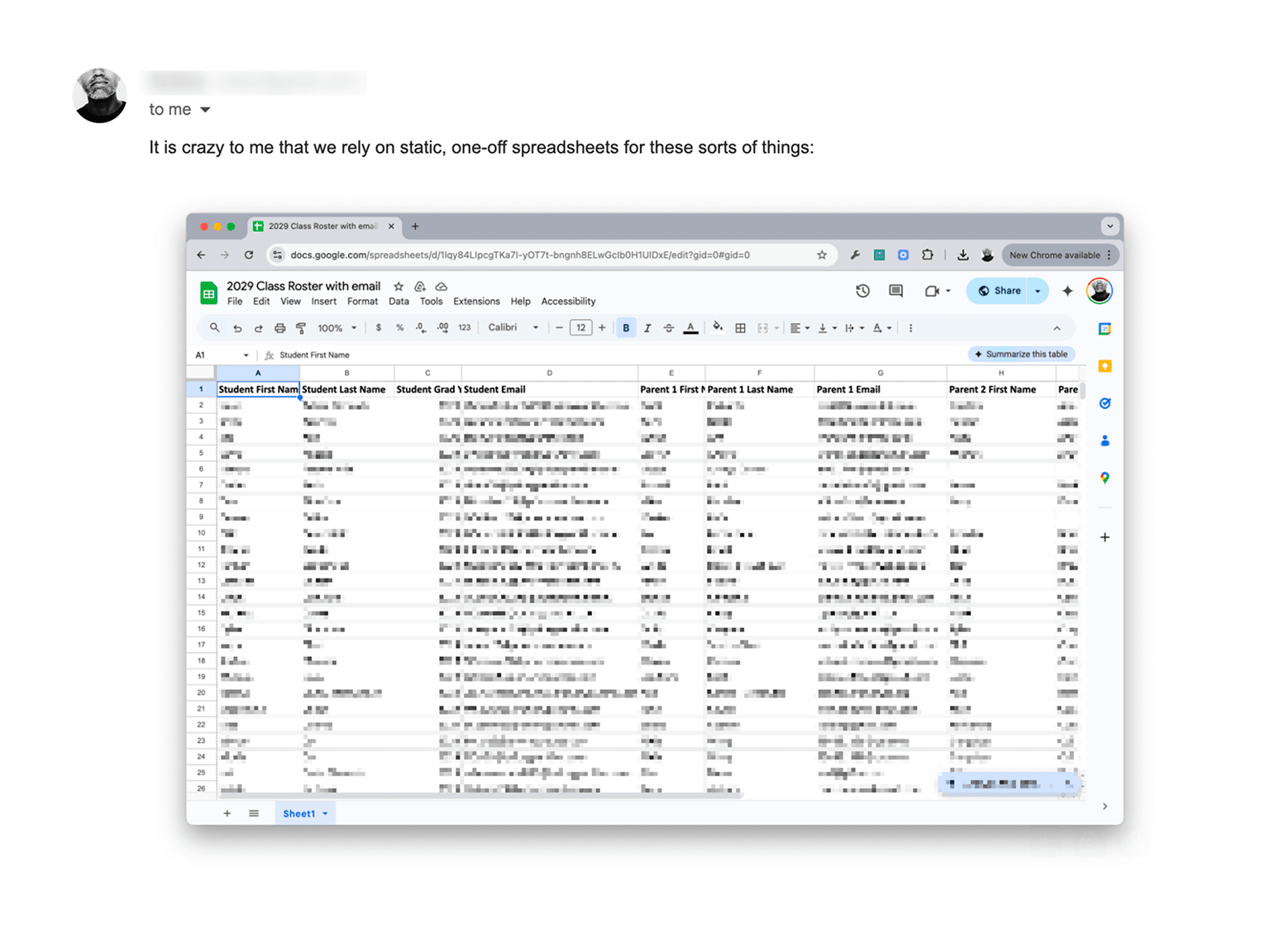Screen dimensions: 1270x952
Task: Click the Share button
Action: [x=999, y=291]
